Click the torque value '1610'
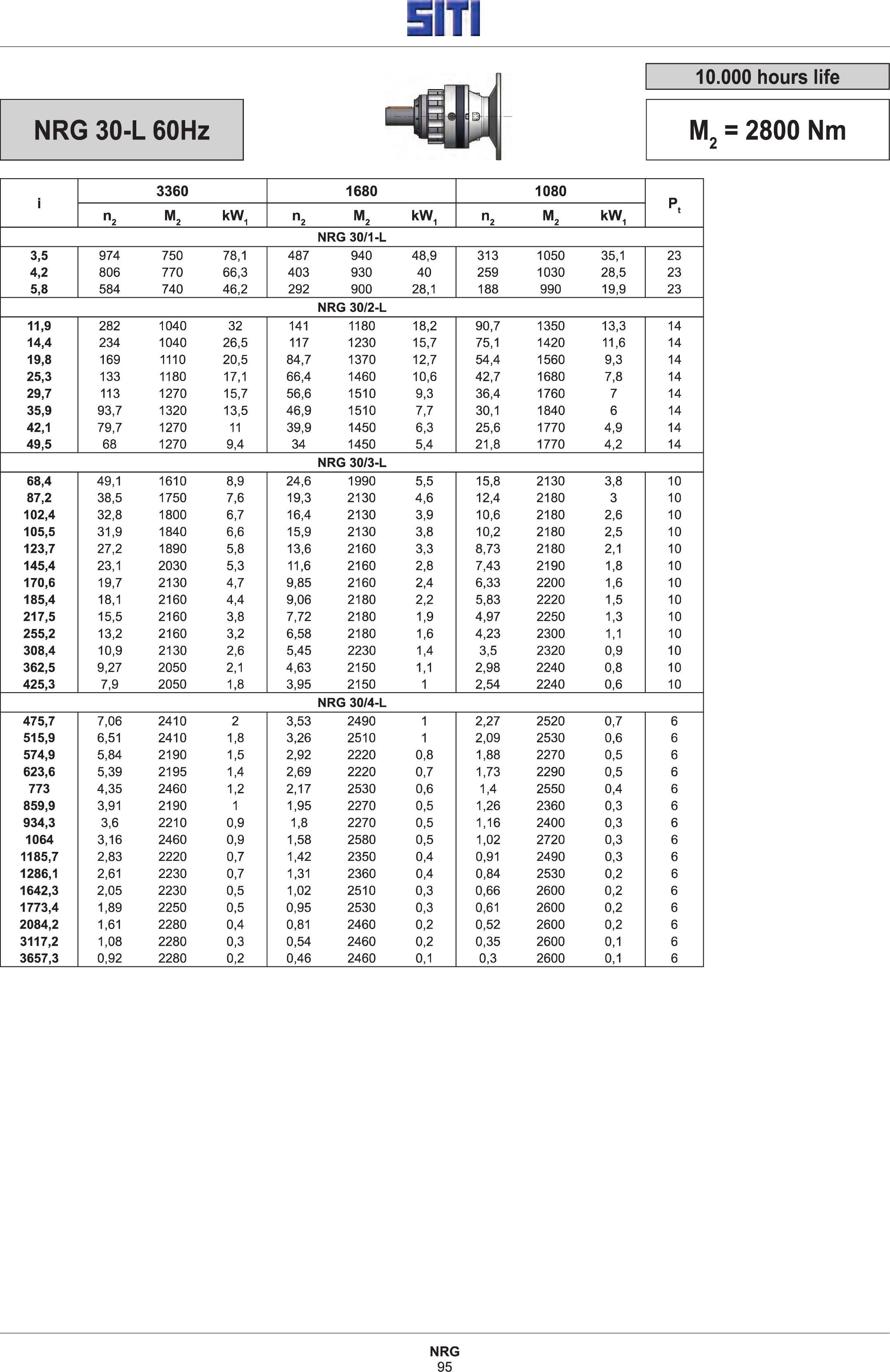Image resolution: width=890 pixels, height=1372 pixels. pyautogui.click(x=172, y=482)
